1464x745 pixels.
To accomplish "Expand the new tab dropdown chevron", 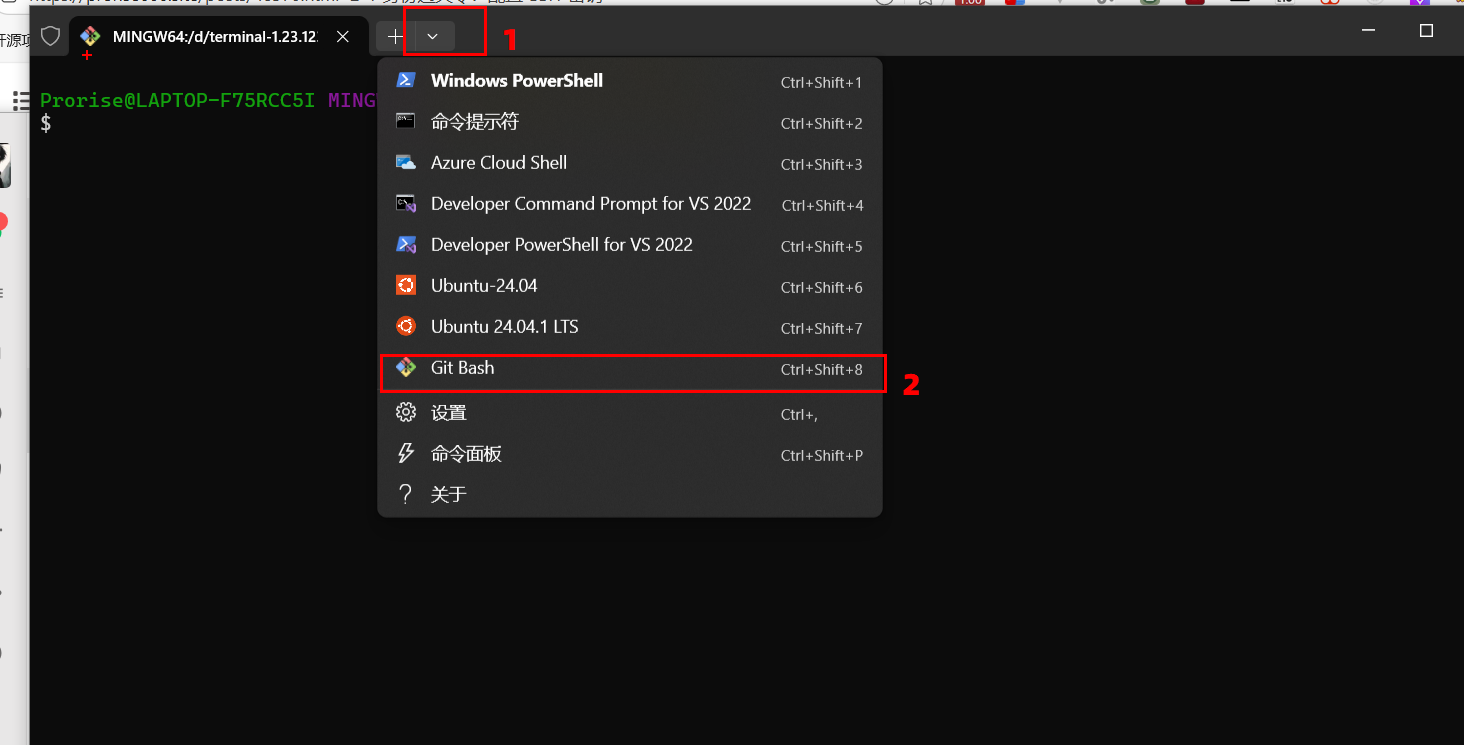I will 433,37.
